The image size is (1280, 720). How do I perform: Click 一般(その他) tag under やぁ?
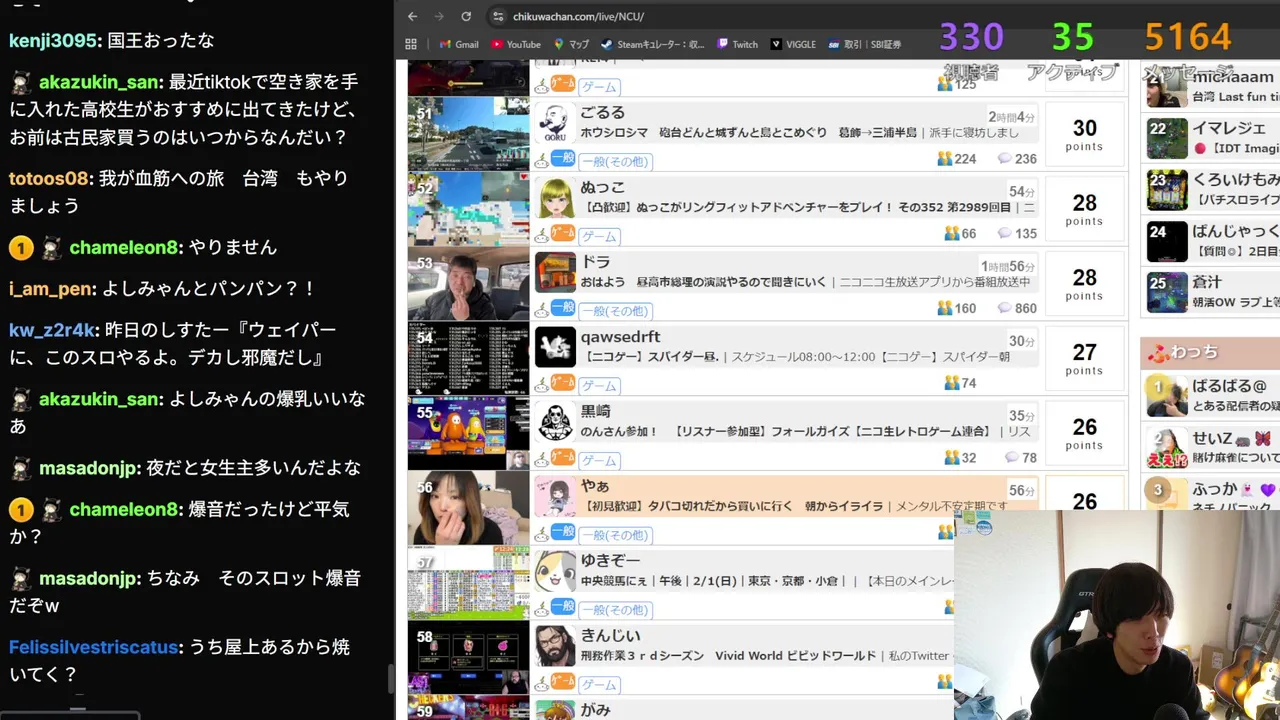pos(614,535)
